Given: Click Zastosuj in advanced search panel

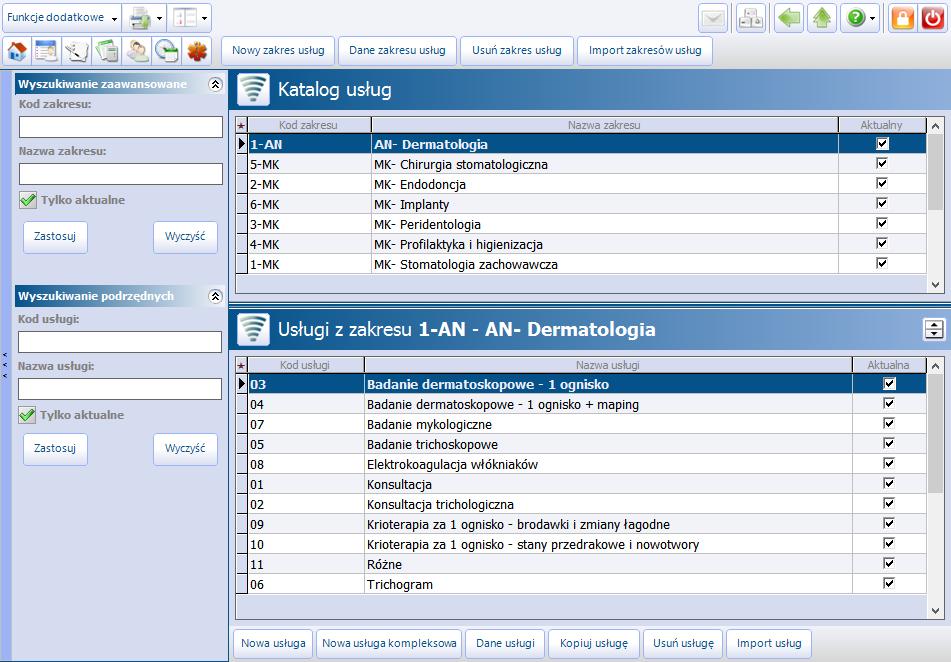Looking at the screenshot, I should coord(55,237).
